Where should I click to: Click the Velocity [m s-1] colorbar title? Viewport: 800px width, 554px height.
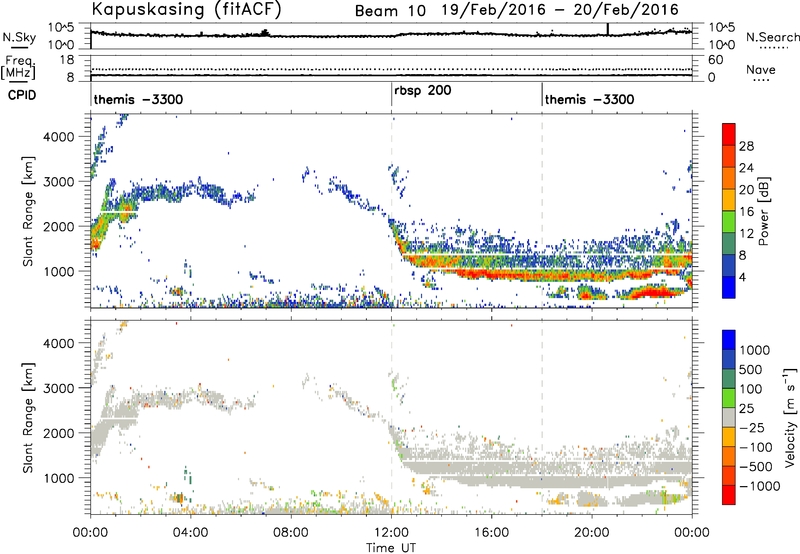click(790, 417)
